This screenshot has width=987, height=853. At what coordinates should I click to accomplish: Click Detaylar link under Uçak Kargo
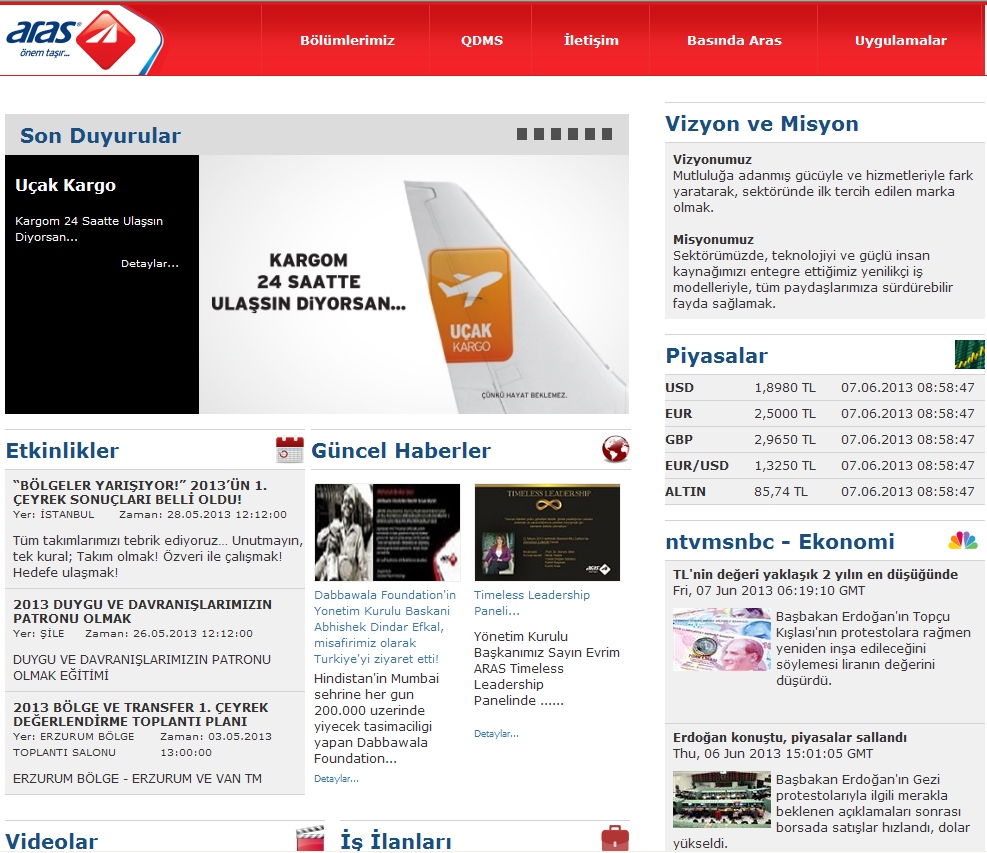tap(150, 264)
